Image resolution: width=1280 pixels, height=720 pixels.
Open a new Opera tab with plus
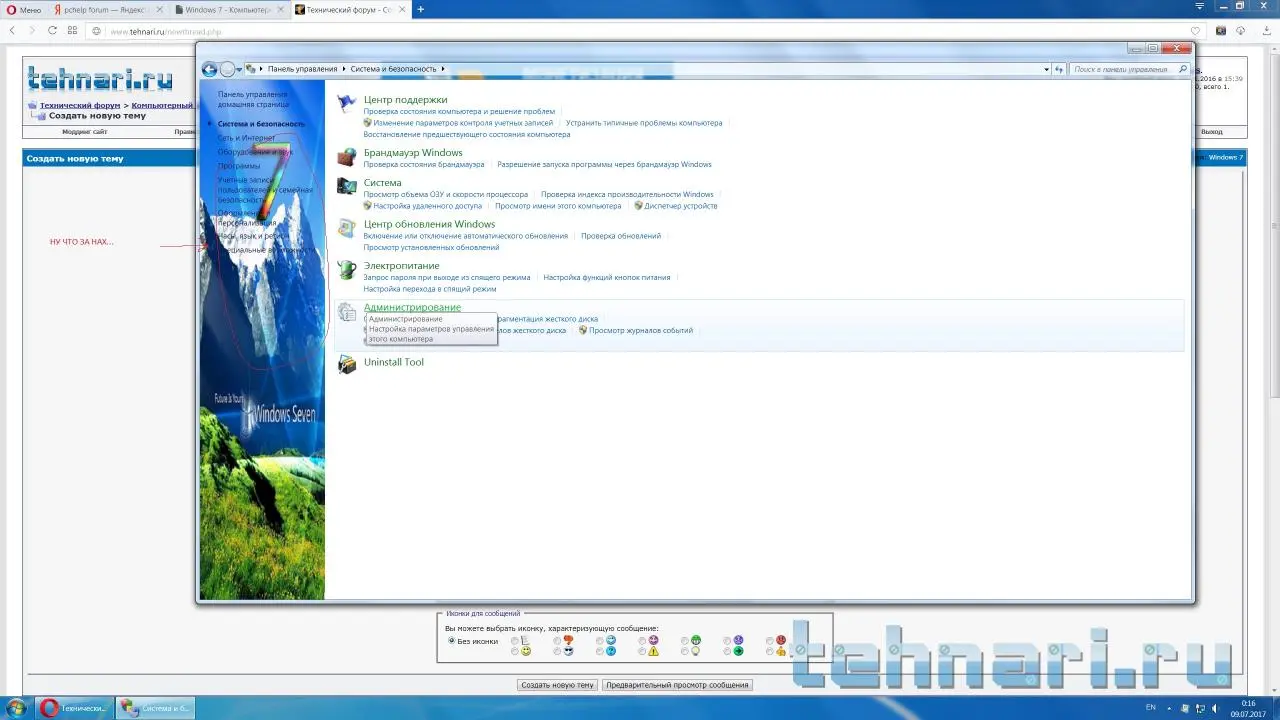(421, 9)
